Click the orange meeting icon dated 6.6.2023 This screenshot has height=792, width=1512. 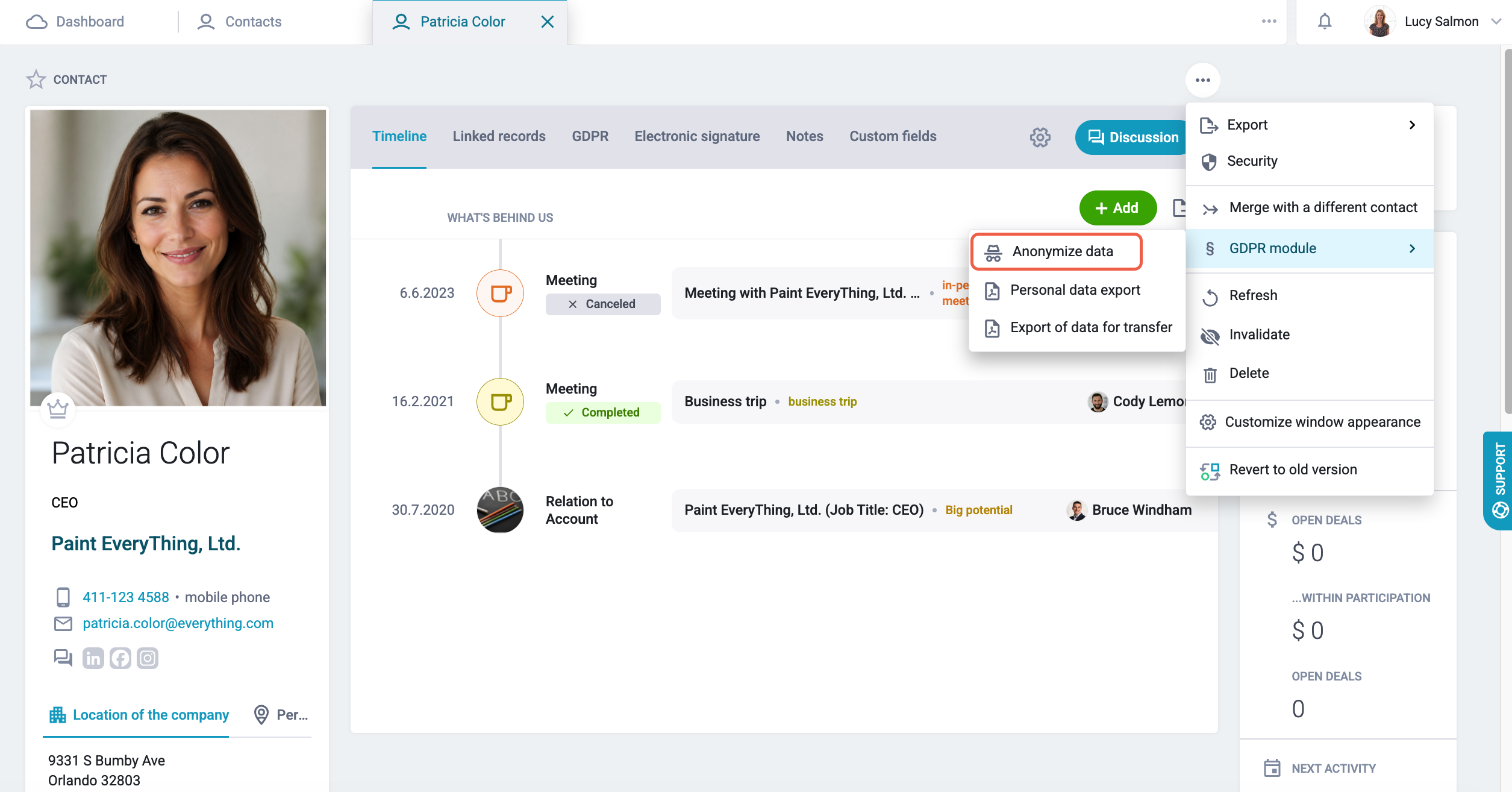point(500,293)
